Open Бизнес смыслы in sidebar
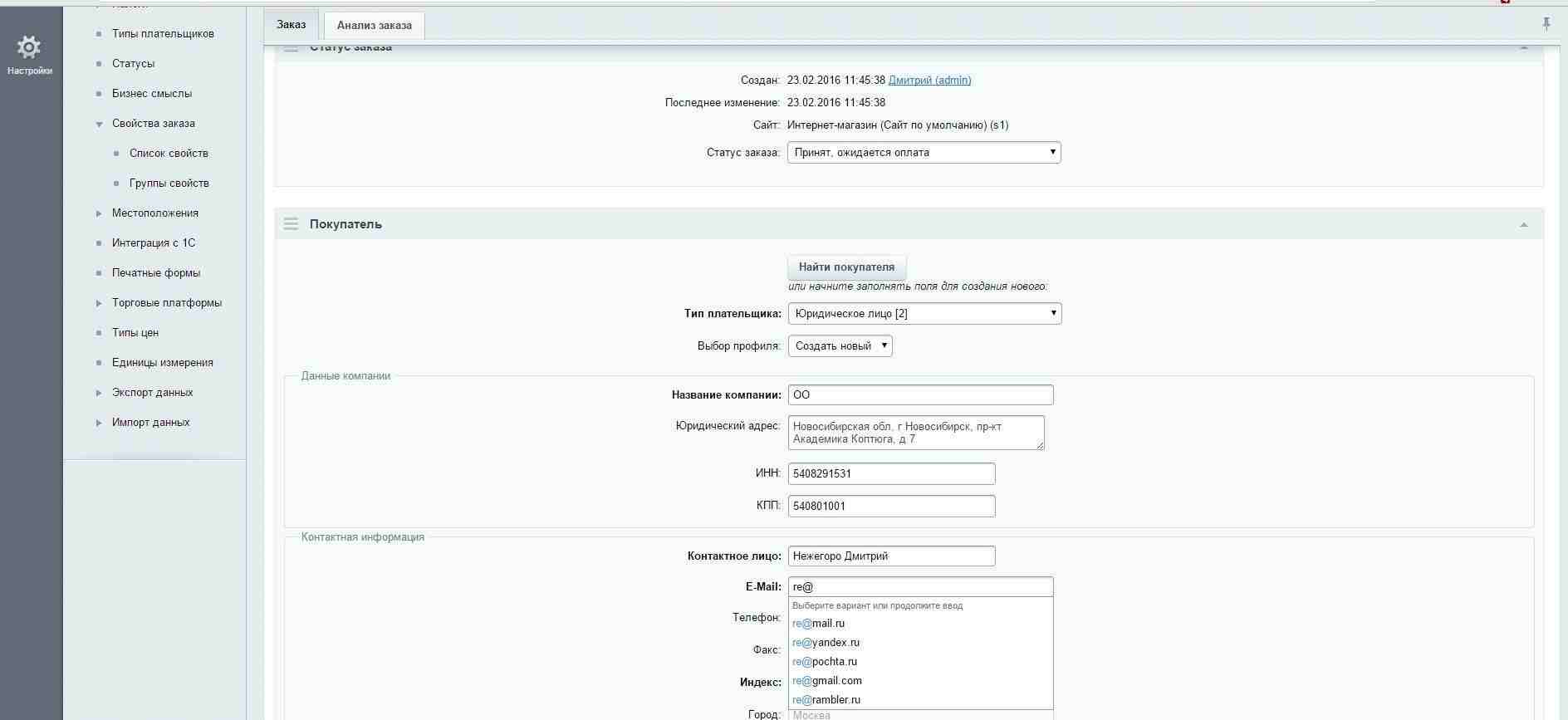1568x720 pixels. 152,94
